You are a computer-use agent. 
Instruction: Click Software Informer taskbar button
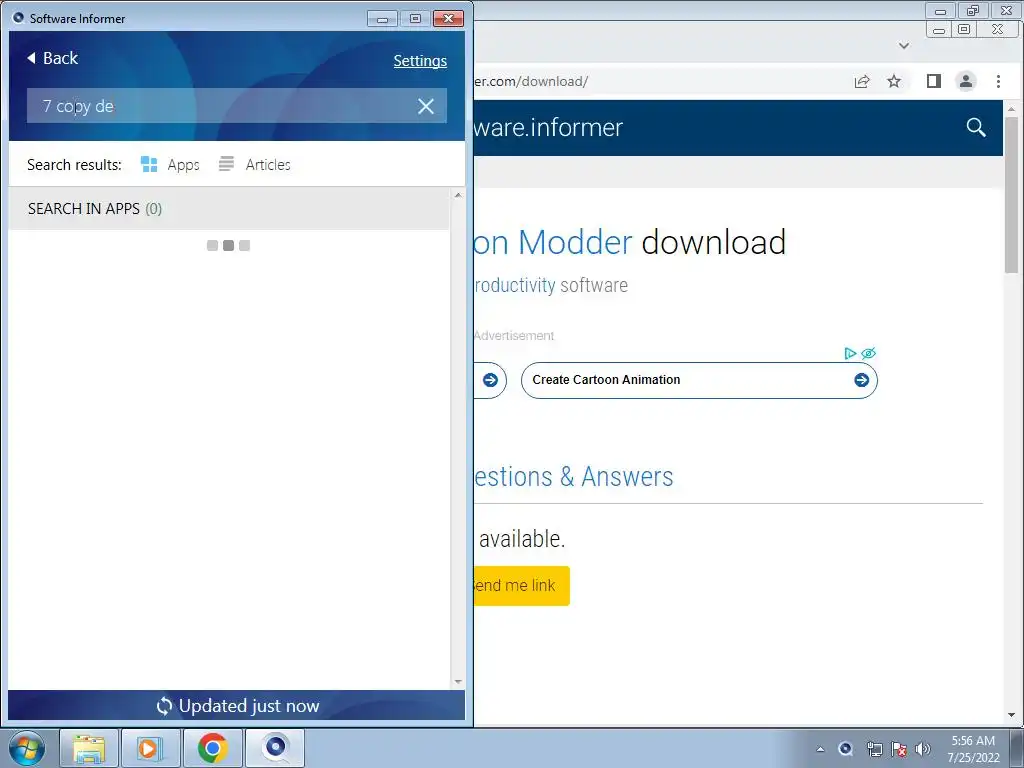tap(275, 748)
